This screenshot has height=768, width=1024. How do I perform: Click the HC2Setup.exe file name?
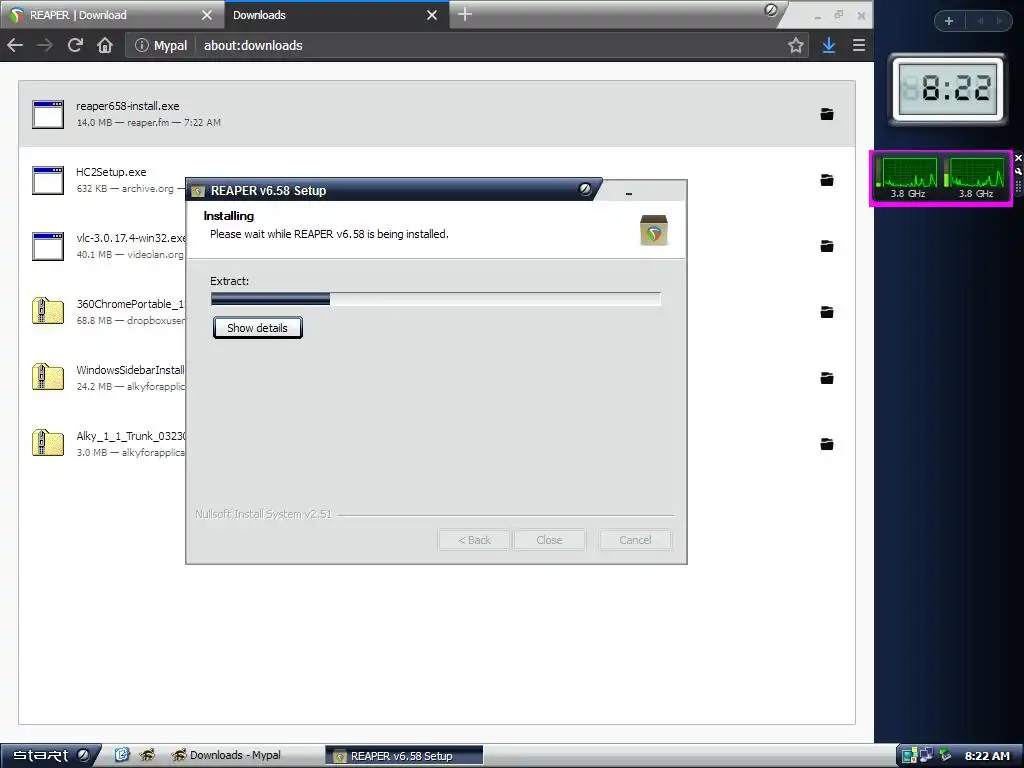point(111,172)
